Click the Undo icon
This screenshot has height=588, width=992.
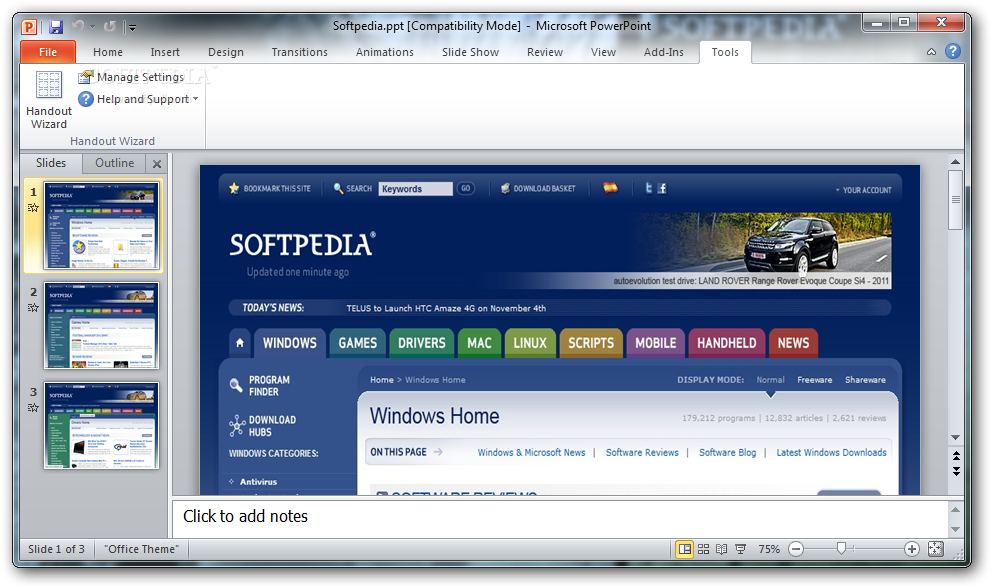78,26
